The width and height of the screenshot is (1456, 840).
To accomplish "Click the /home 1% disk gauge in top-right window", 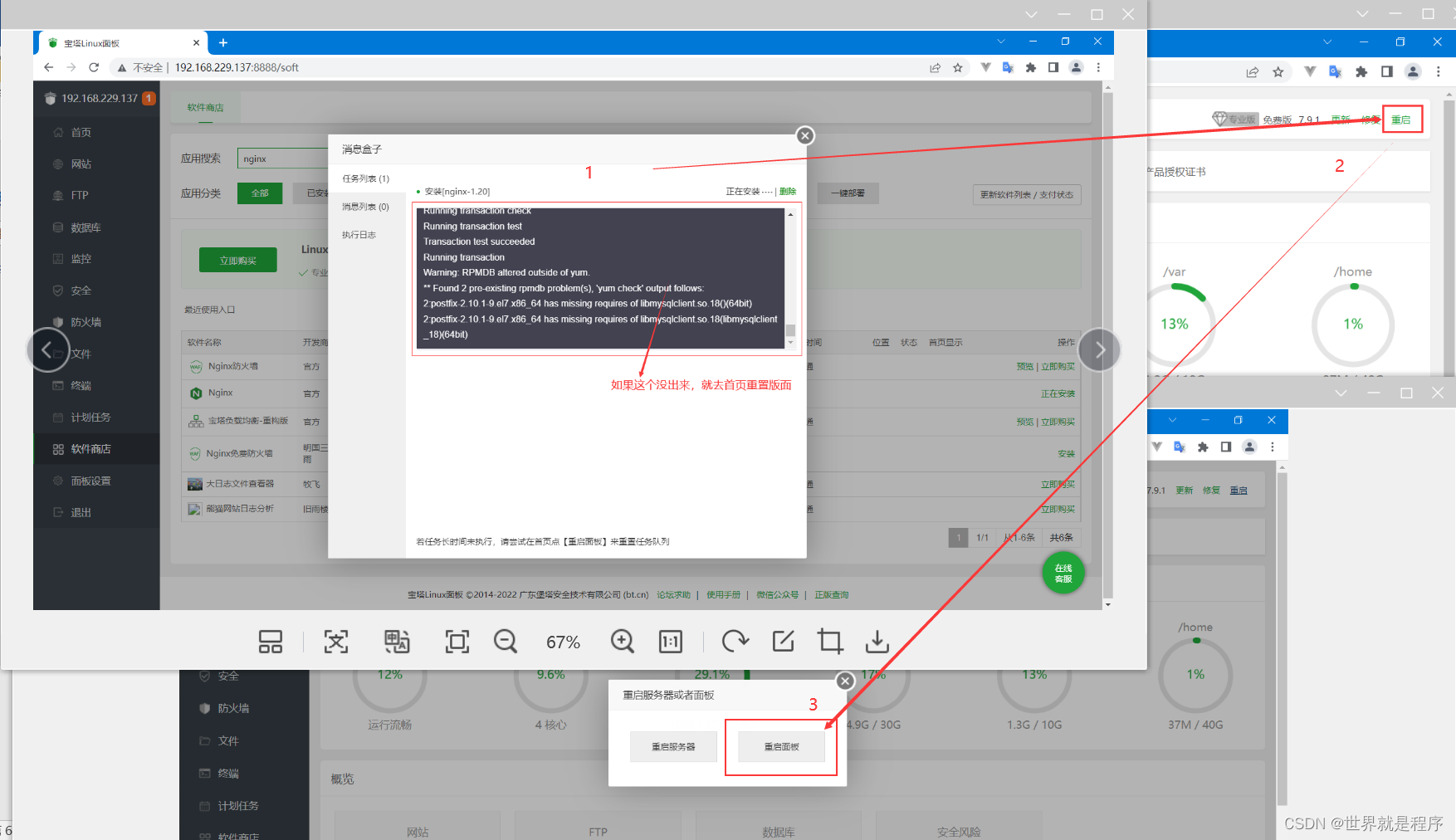I will pos(1353,324).
